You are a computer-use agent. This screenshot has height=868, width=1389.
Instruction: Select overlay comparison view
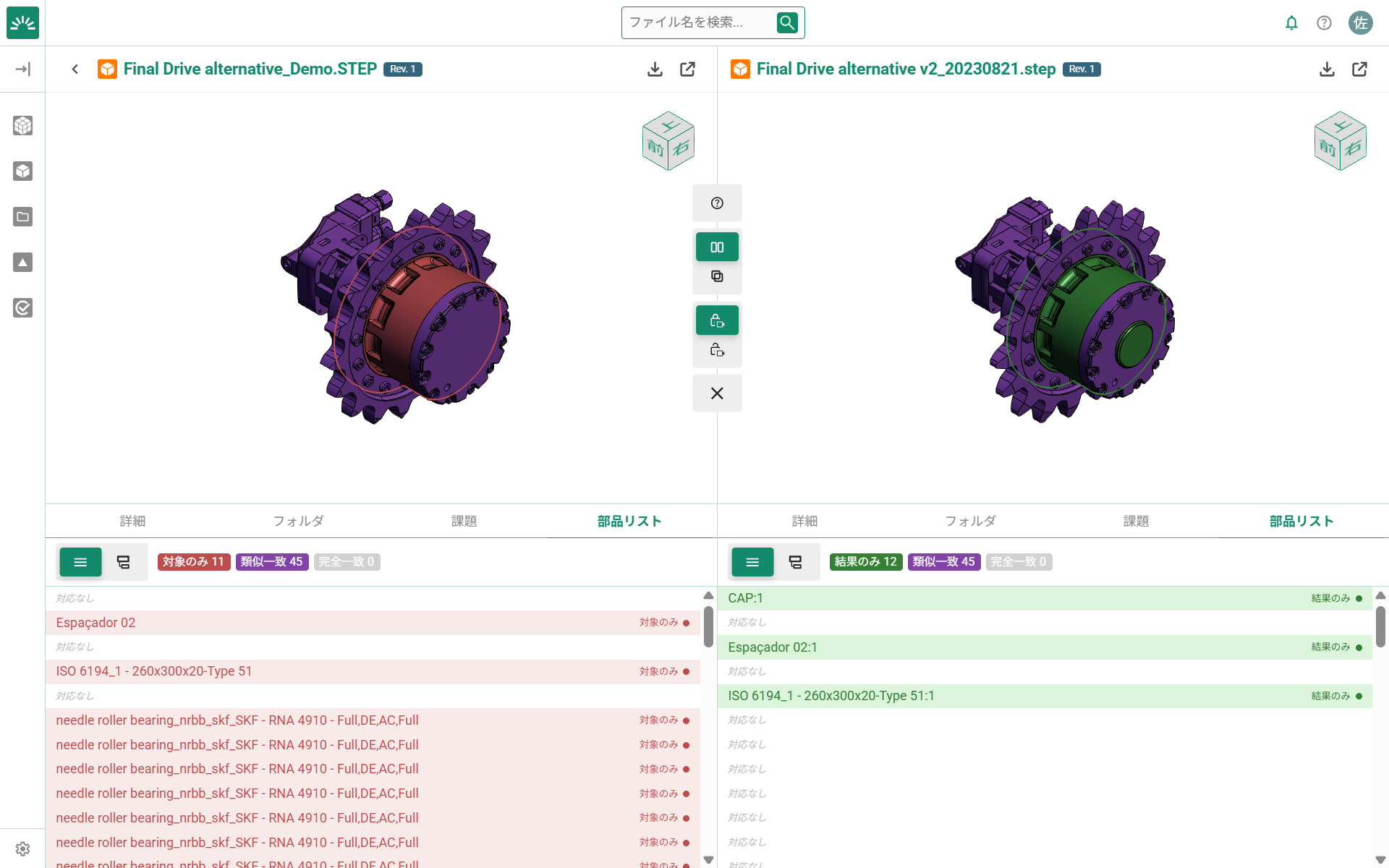point(717,276)
